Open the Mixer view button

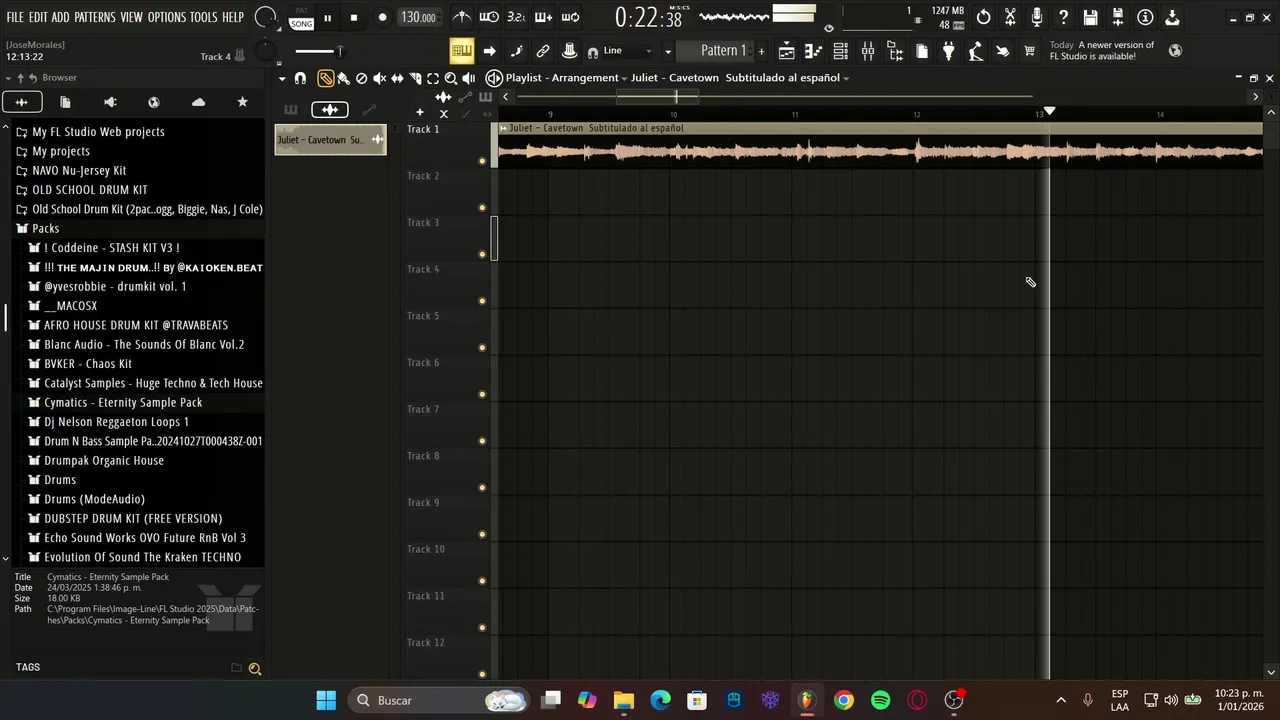868,51
